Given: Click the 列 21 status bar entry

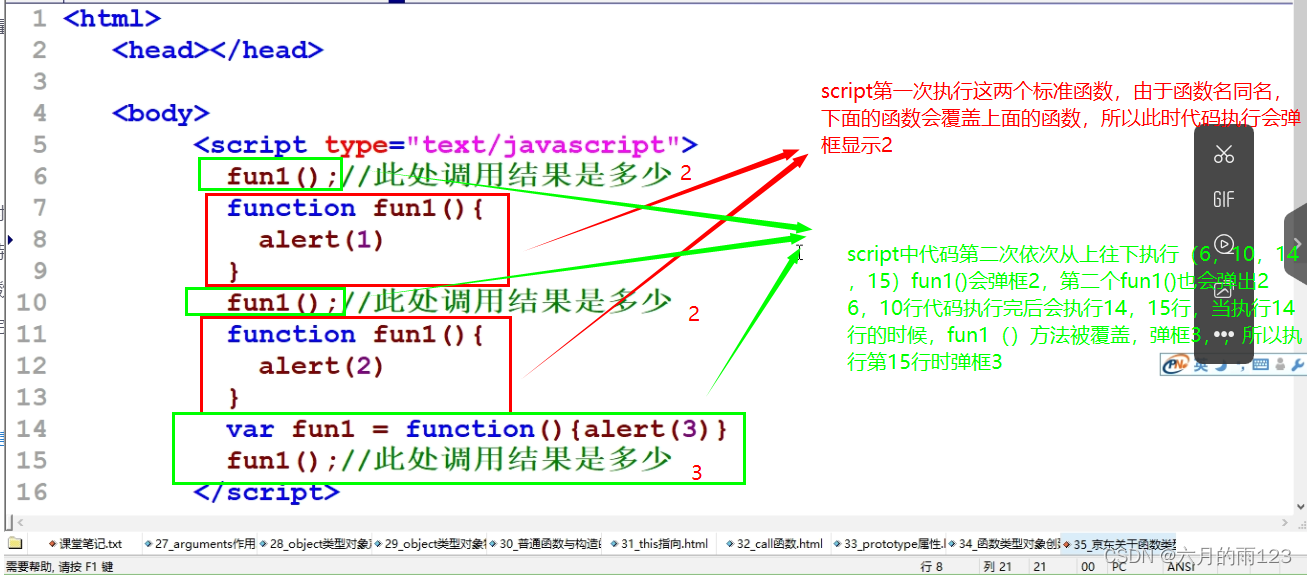Looking at the screenshot, I should tap(996, 567).
